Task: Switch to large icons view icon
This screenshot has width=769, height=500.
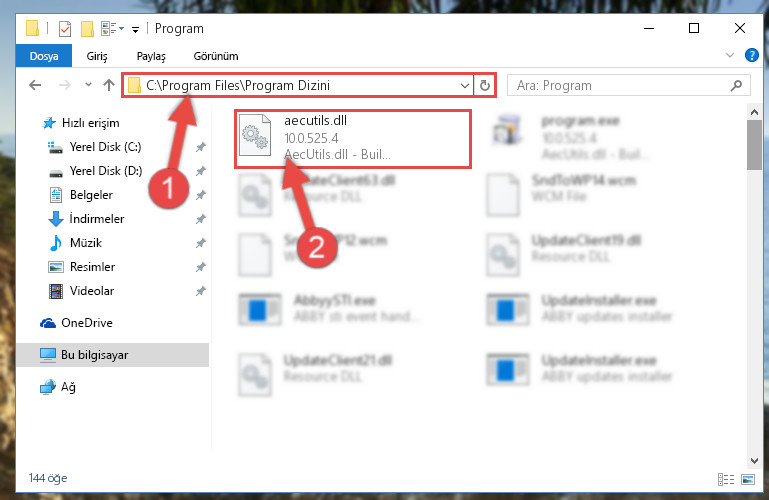Action: [x=748, y=479]
